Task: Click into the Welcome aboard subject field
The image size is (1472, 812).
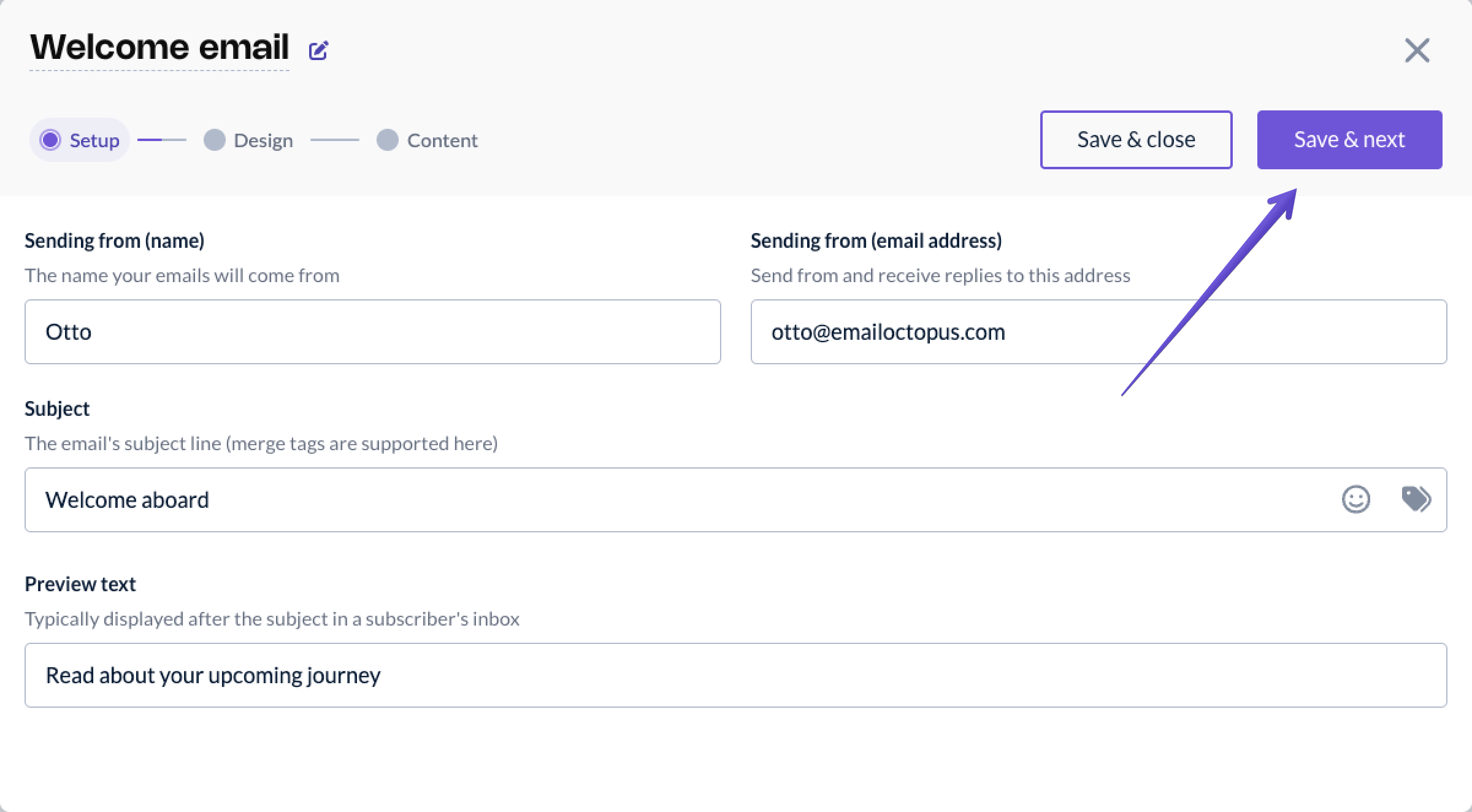Action: (x=675, y=500)
